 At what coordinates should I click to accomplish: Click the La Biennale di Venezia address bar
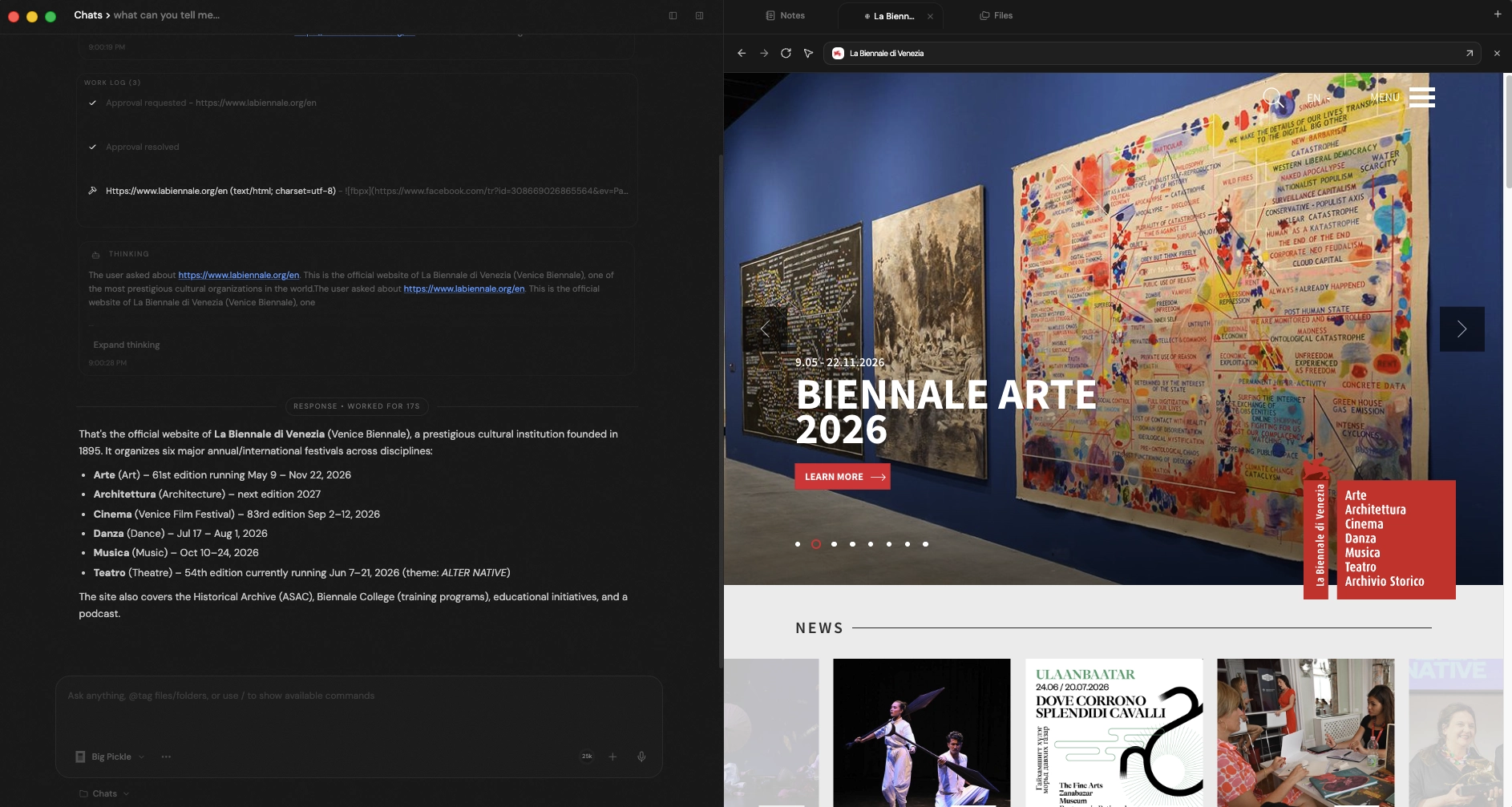1153,53
